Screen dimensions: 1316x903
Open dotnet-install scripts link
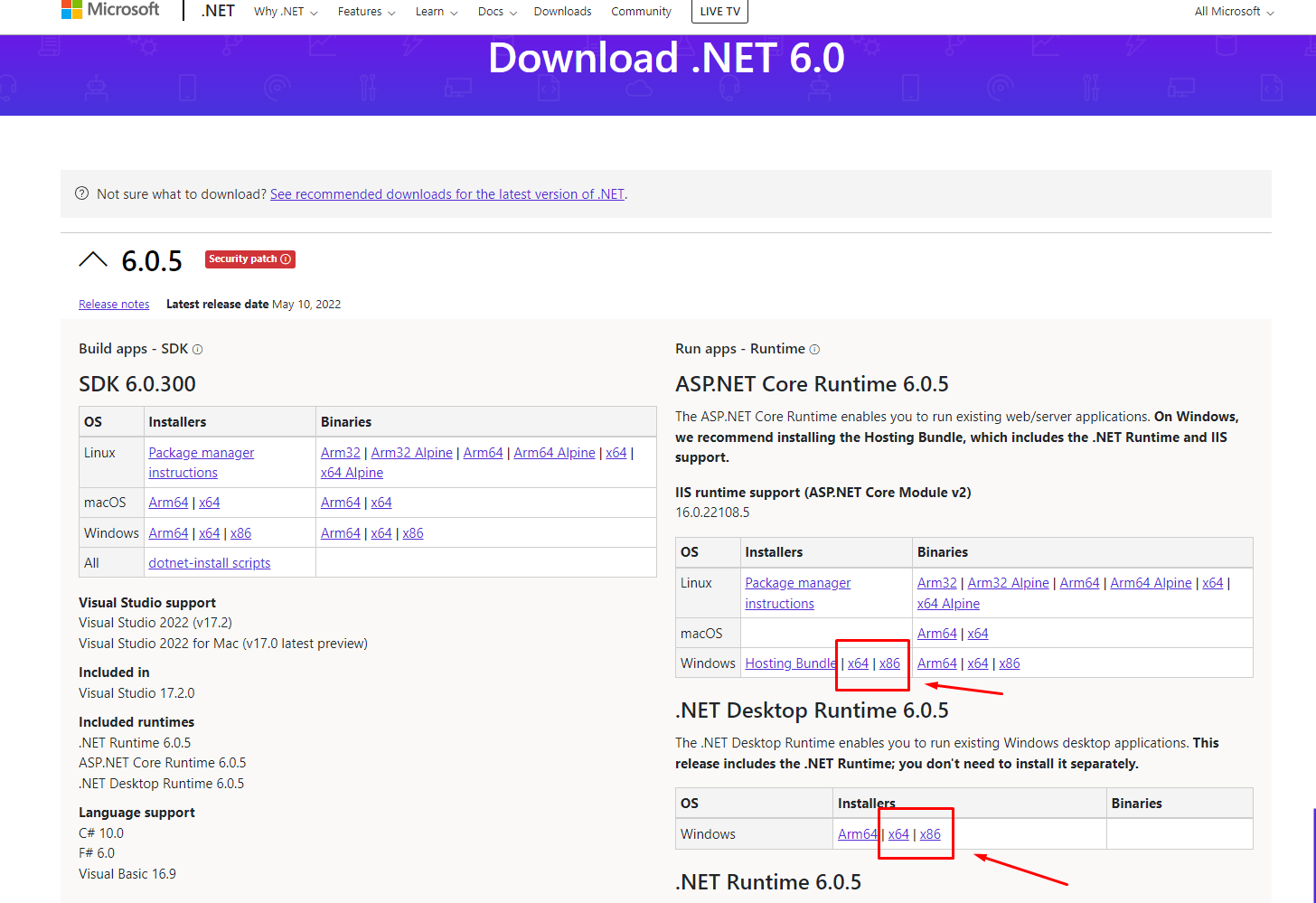pos(210,563)
